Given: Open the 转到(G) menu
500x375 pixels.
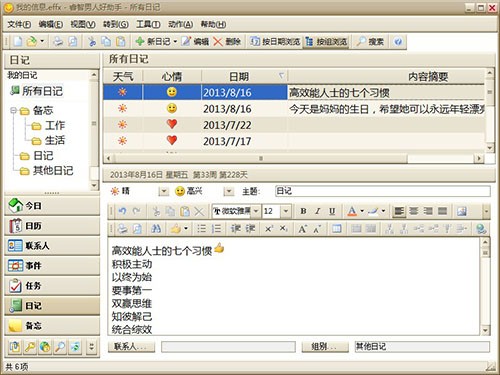Looking at the screenshot, I should (x=115, y=24).
